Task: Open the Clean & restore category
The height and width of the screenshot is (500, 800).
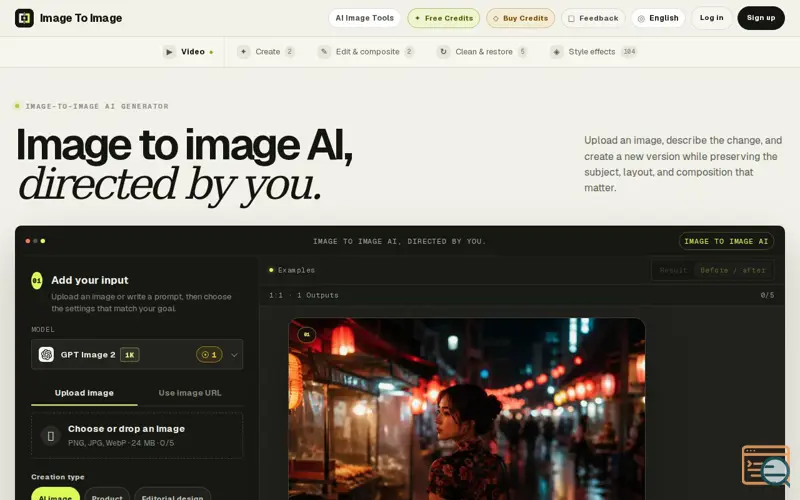Action: tap(482, 52)
